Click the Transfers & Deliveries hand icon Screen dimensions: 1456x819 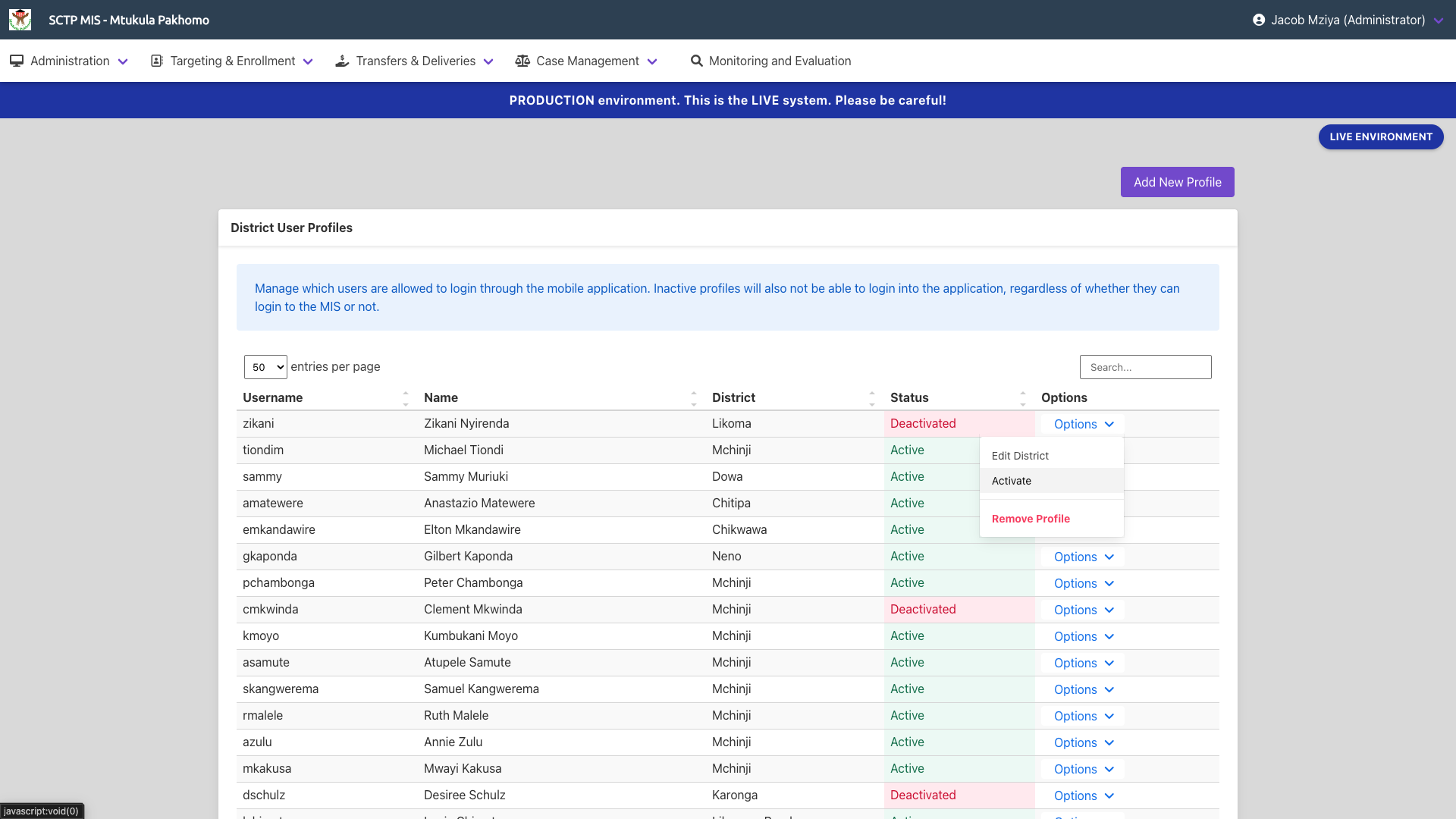coord(343,61)
